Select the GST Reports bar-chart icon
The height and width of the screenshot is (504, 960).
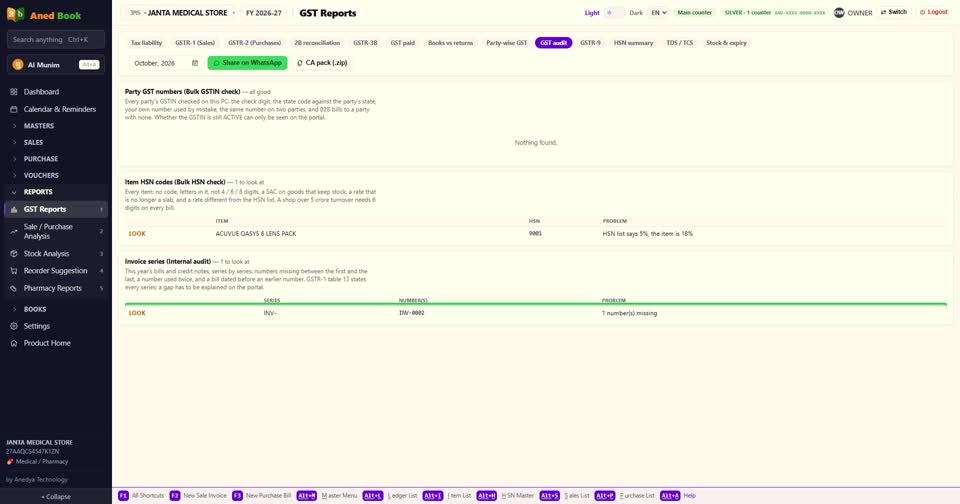click(x=13, y=209)
